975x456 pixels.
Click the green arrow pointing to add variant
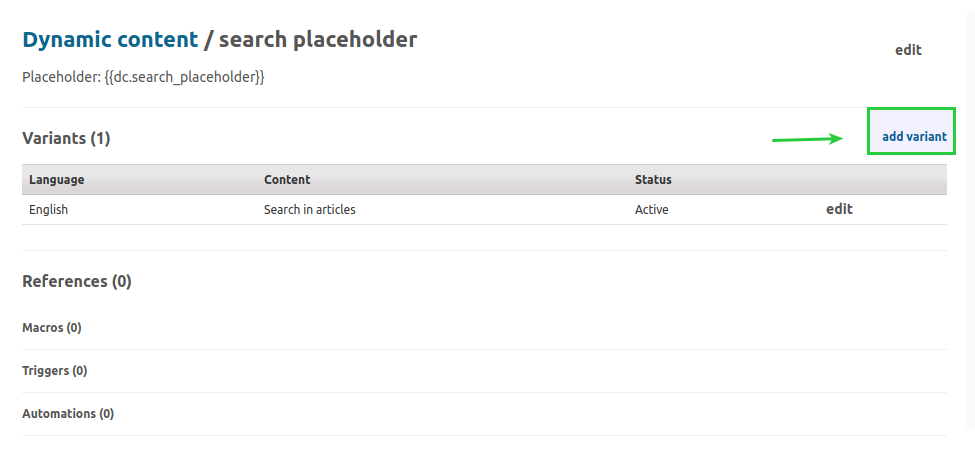pos(808,139)
